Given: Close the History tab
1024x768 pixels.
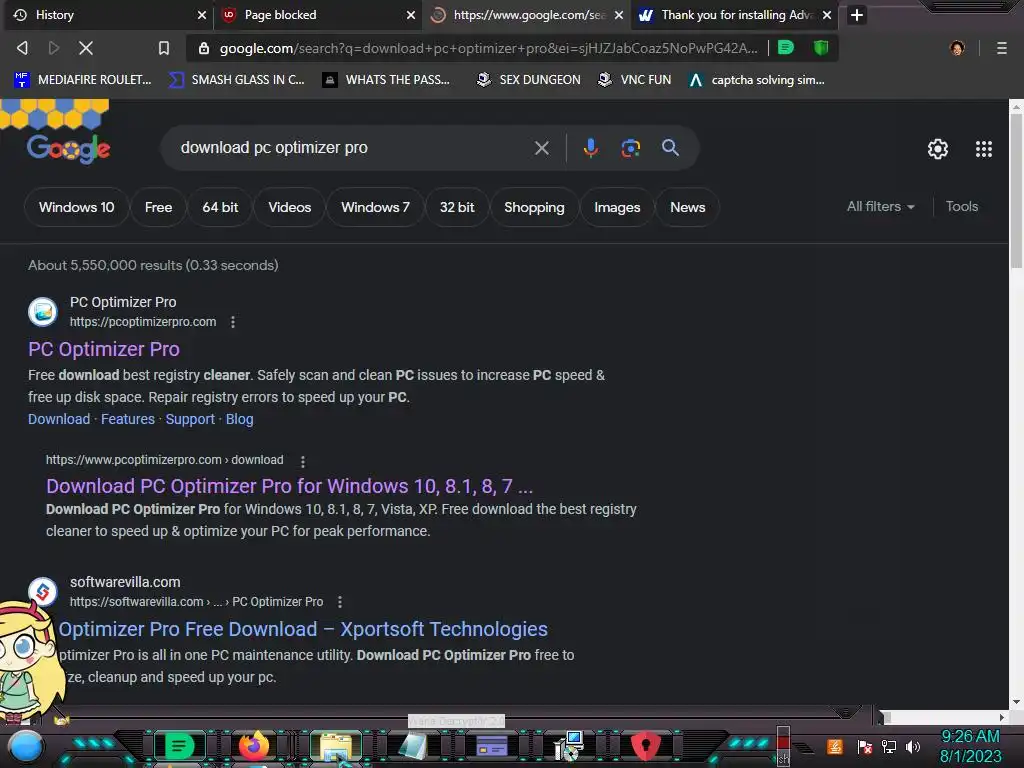Looking at the screenshot, I should coord(202,14).
